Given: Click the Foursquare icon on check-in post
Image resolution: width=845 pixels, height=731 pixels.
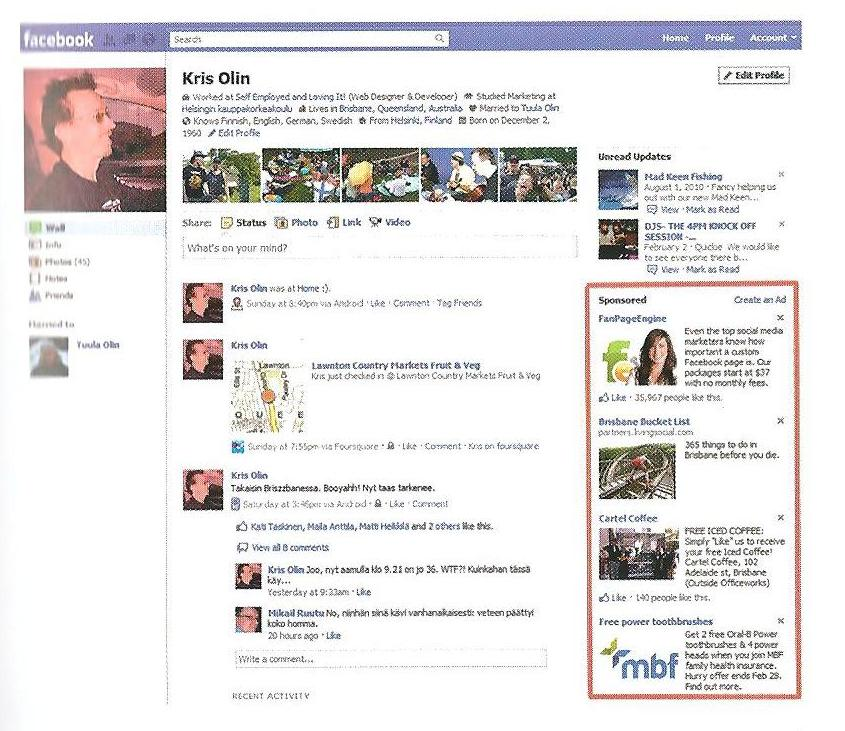Looking at the screenshot, I should (x=238, y=446).
